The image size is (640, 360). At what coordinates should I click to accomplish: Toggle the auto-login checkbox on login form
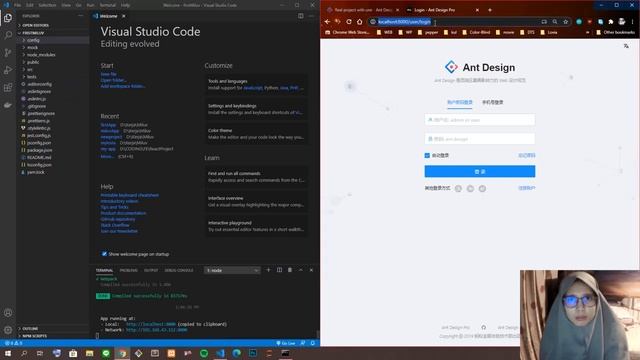pyautogui.click(x=427, y=156)
